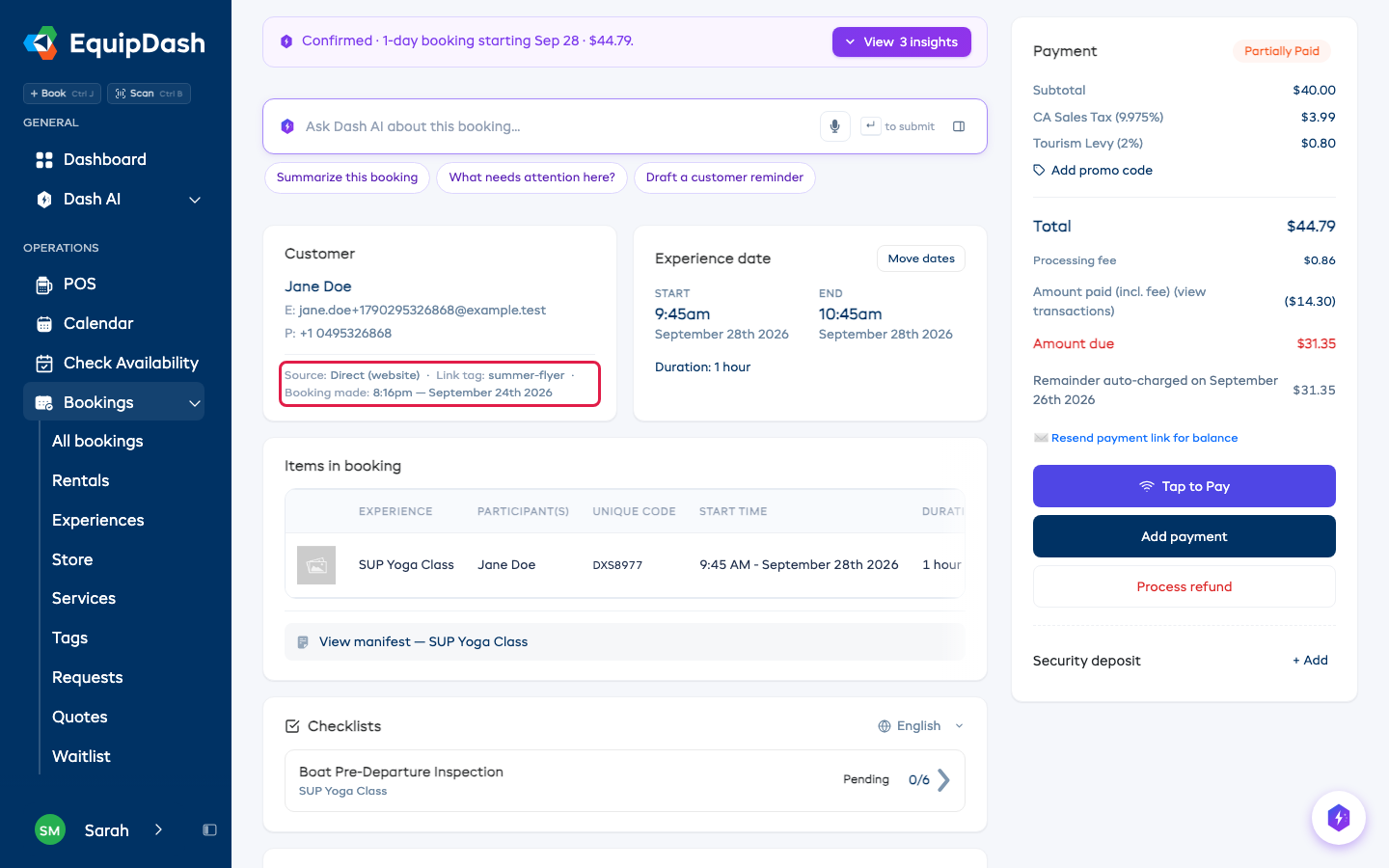Expand the Sarah user menu arrow
This screenshot has width=1389, height=868.
click(x=158, y=829)
